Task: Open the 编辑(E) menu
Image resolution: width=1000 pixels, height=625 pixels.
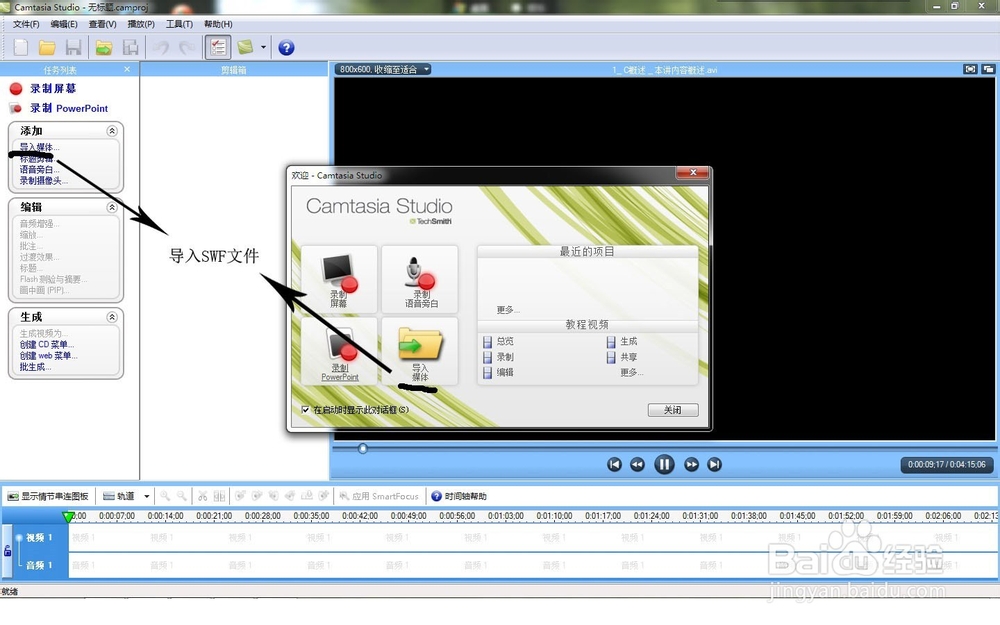Action: tap(64, 24)
